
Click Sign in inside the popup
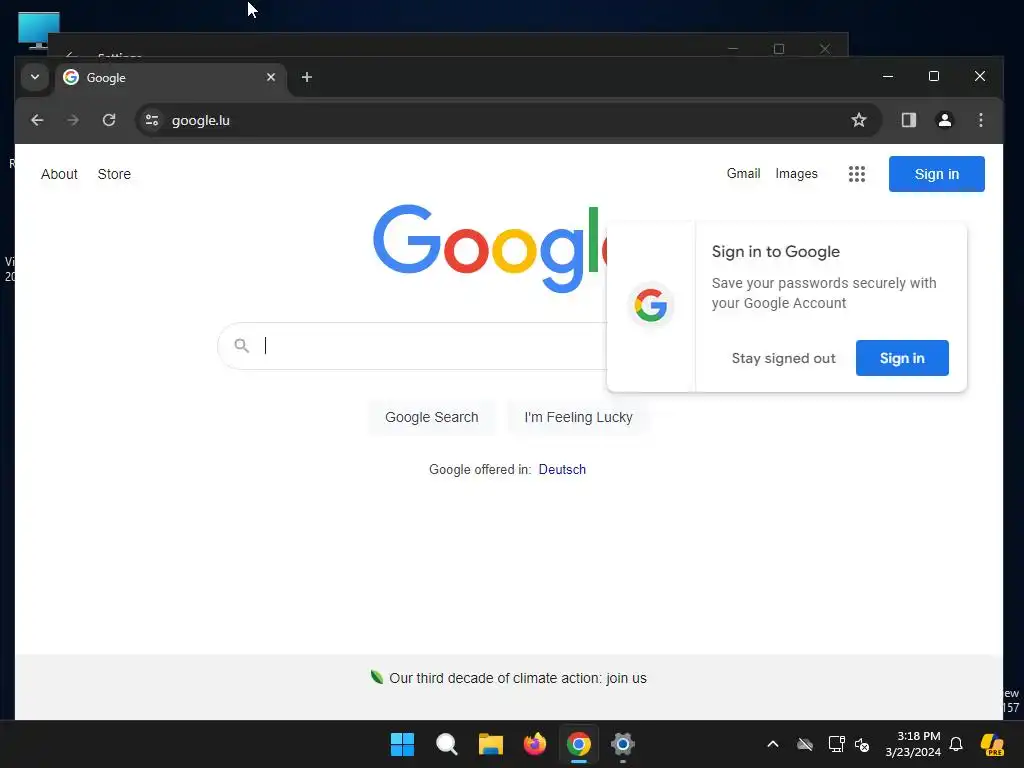[902, 358]
